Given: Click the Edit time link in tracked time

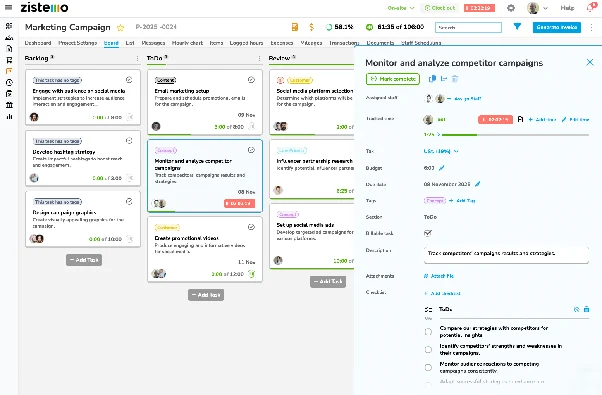Looking at the screenshot, I should pos(575,119).
